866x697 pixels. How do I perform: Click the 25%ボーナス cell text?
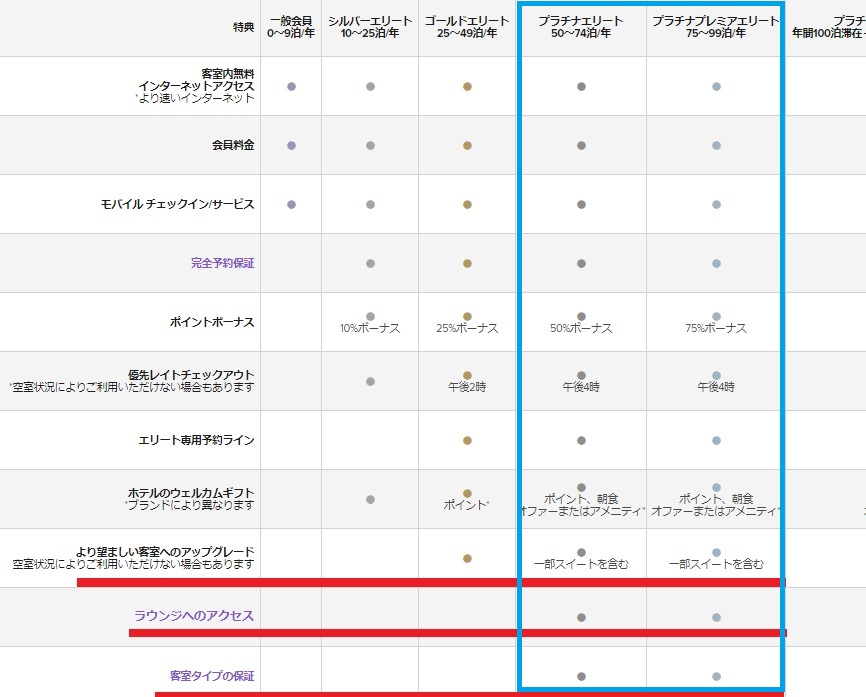tap(467, 328)
